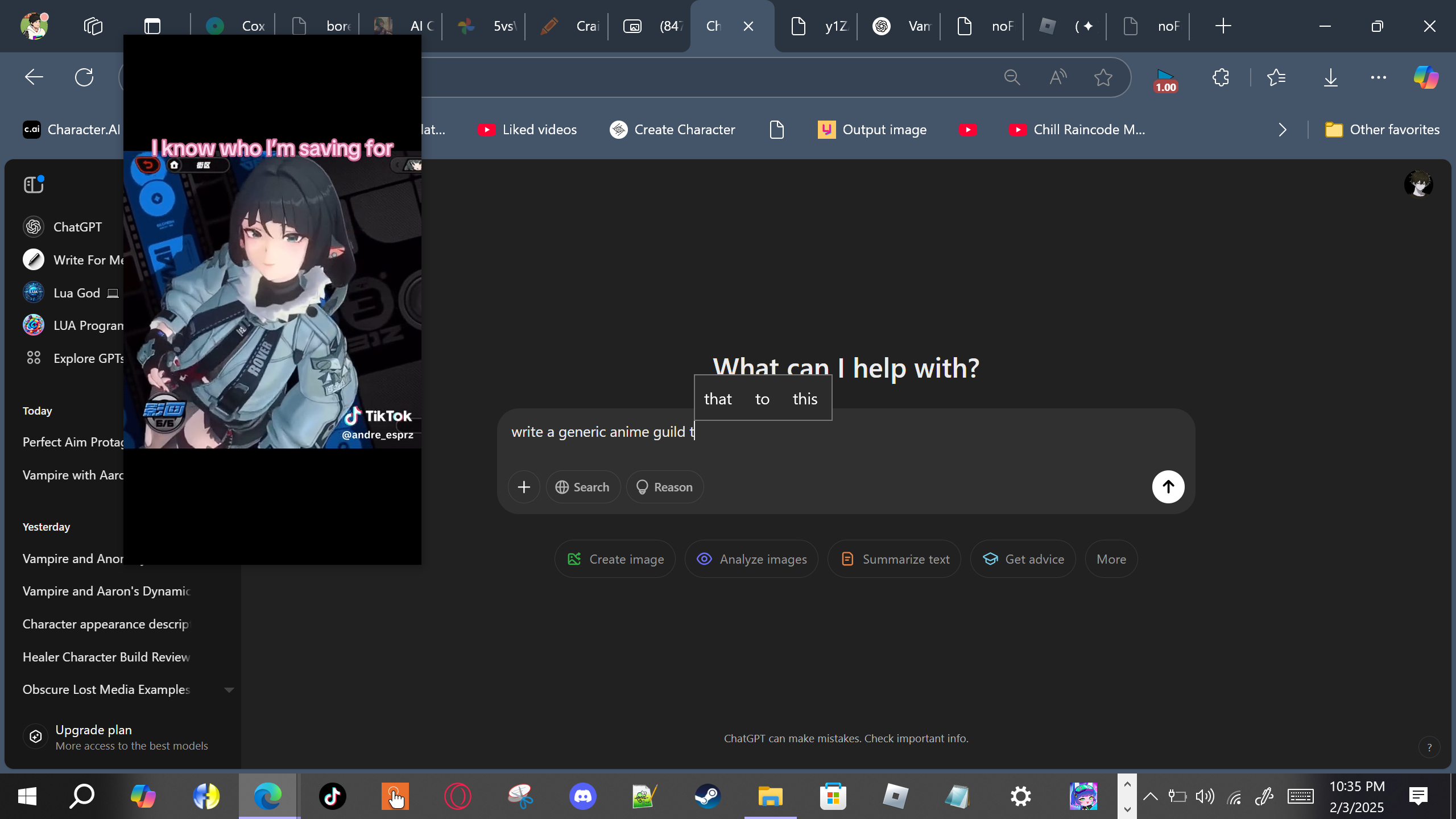Open Explore GPTs

click(x=73, y=358)
